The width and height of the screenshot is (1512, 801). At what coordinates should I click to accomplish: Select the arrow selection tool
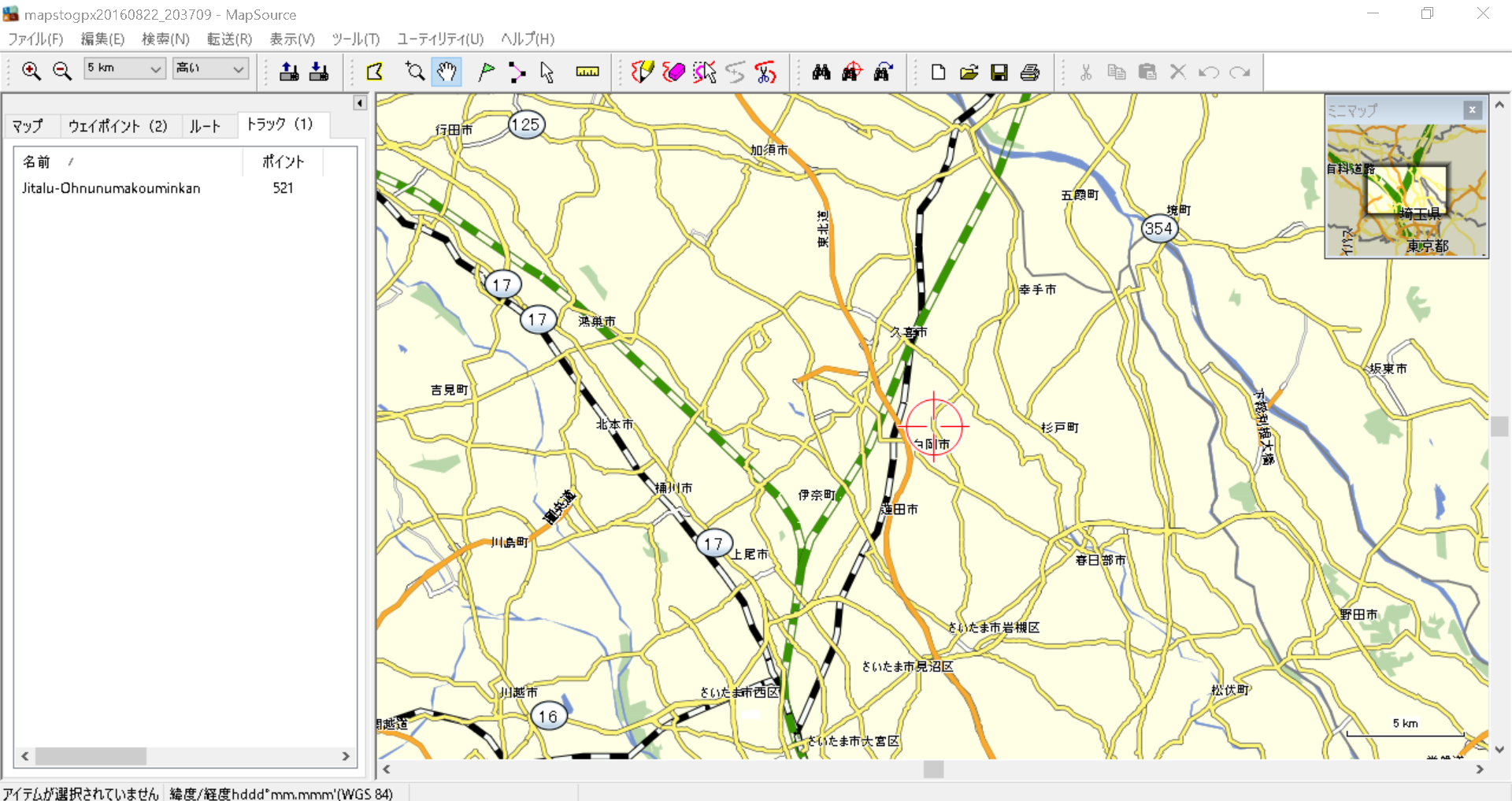coord(547,72)
